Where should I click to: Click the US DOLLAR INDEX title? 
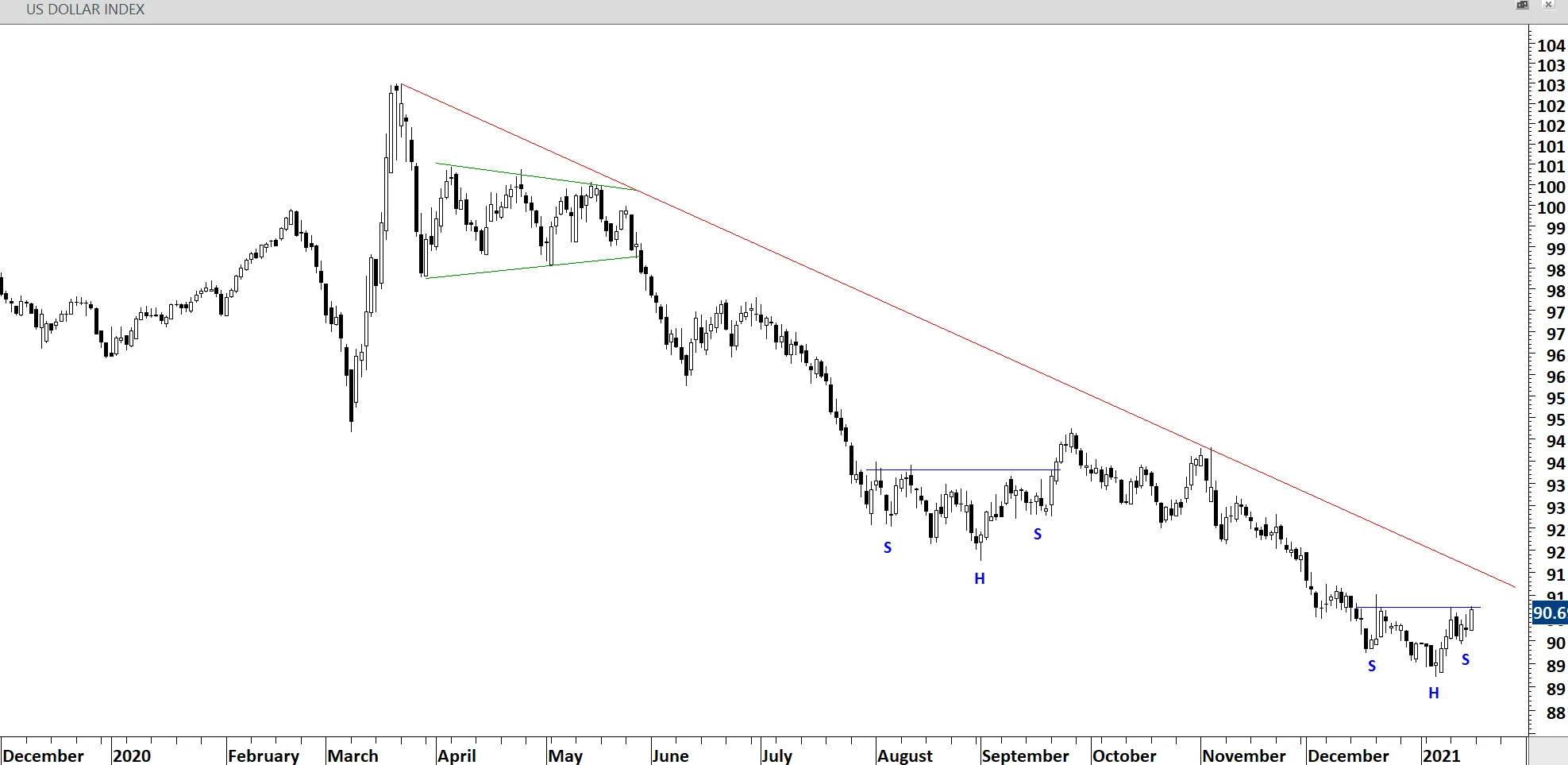coord(86,10)
